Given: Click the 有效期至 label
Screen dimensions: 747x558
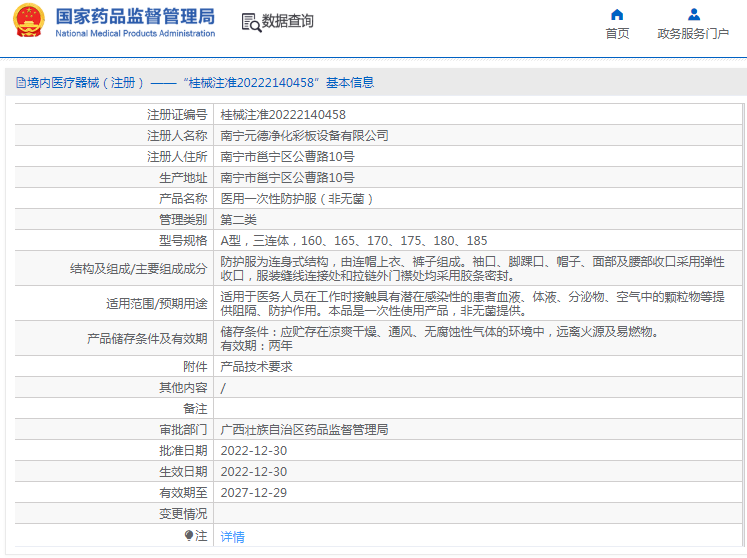Looking at the screenshot, I should (x=183, y=493).
